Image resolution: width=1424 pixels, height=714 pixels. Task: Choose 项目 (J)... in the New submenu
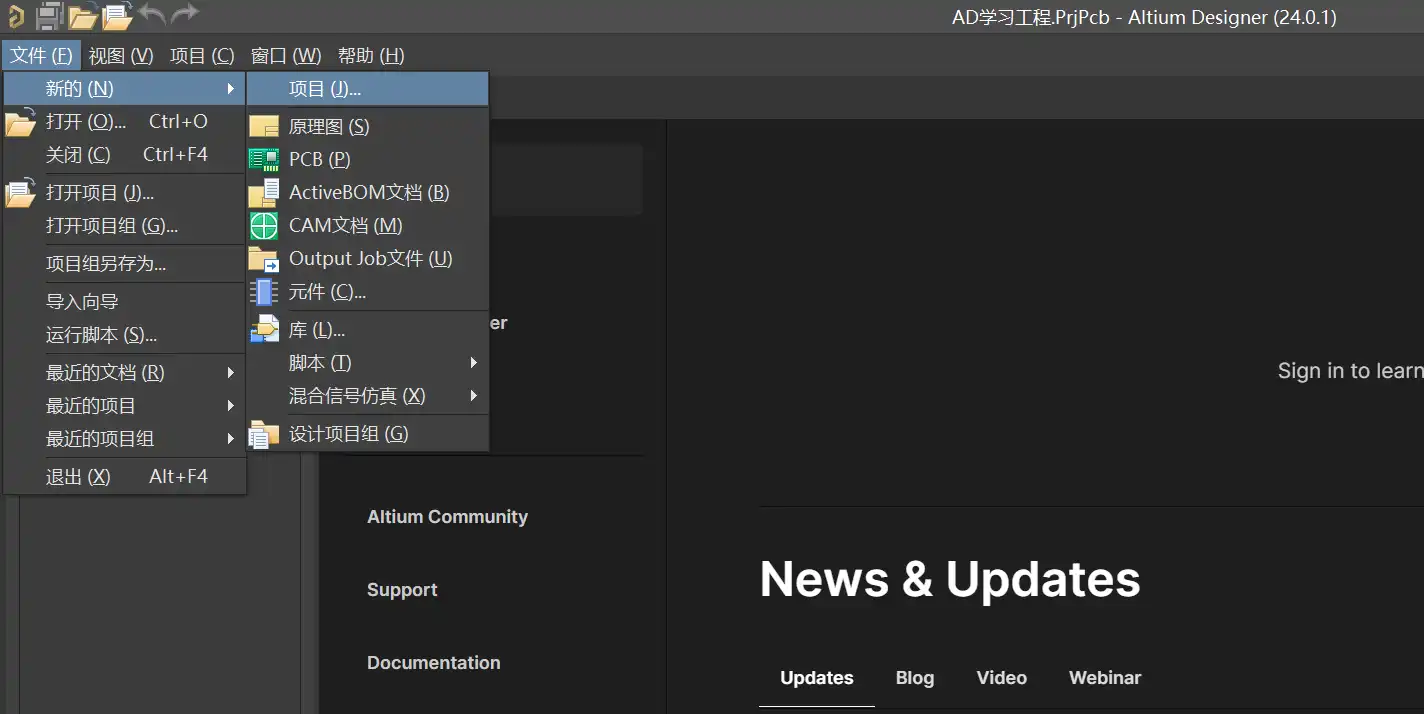click(x=325, y=89)
